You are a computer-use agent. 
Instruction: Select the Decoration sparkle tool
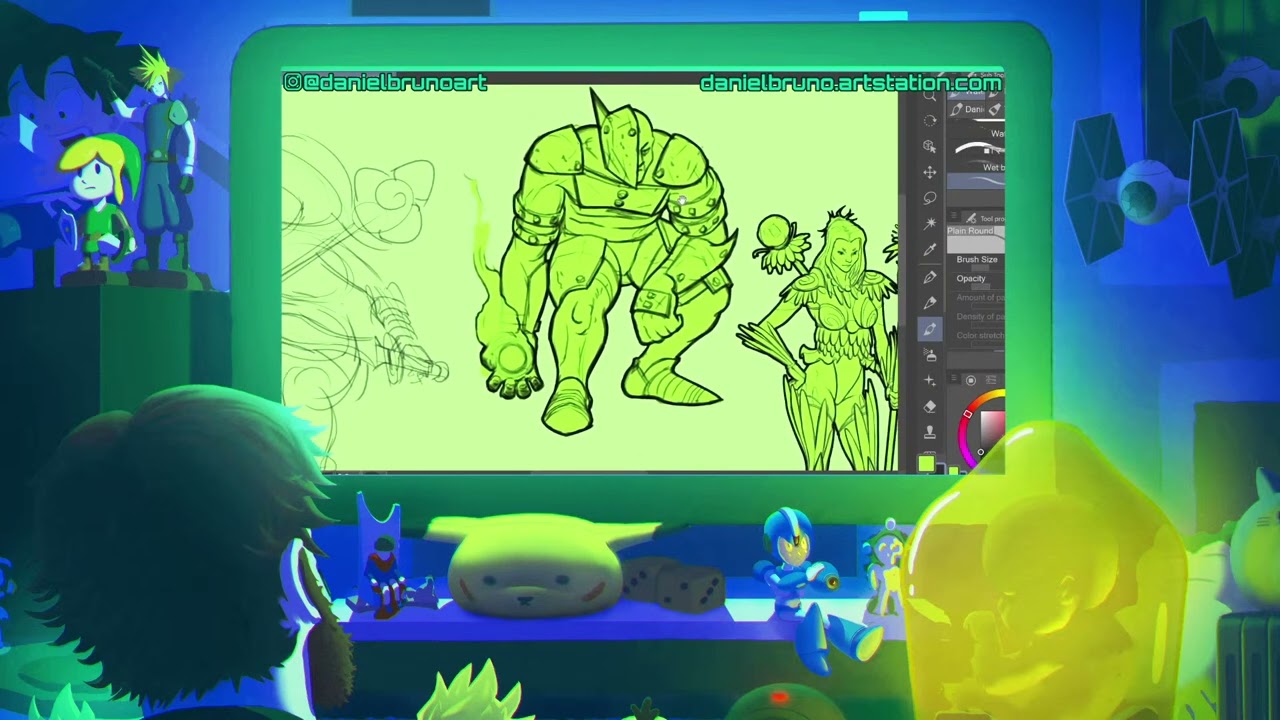(930, 381)
